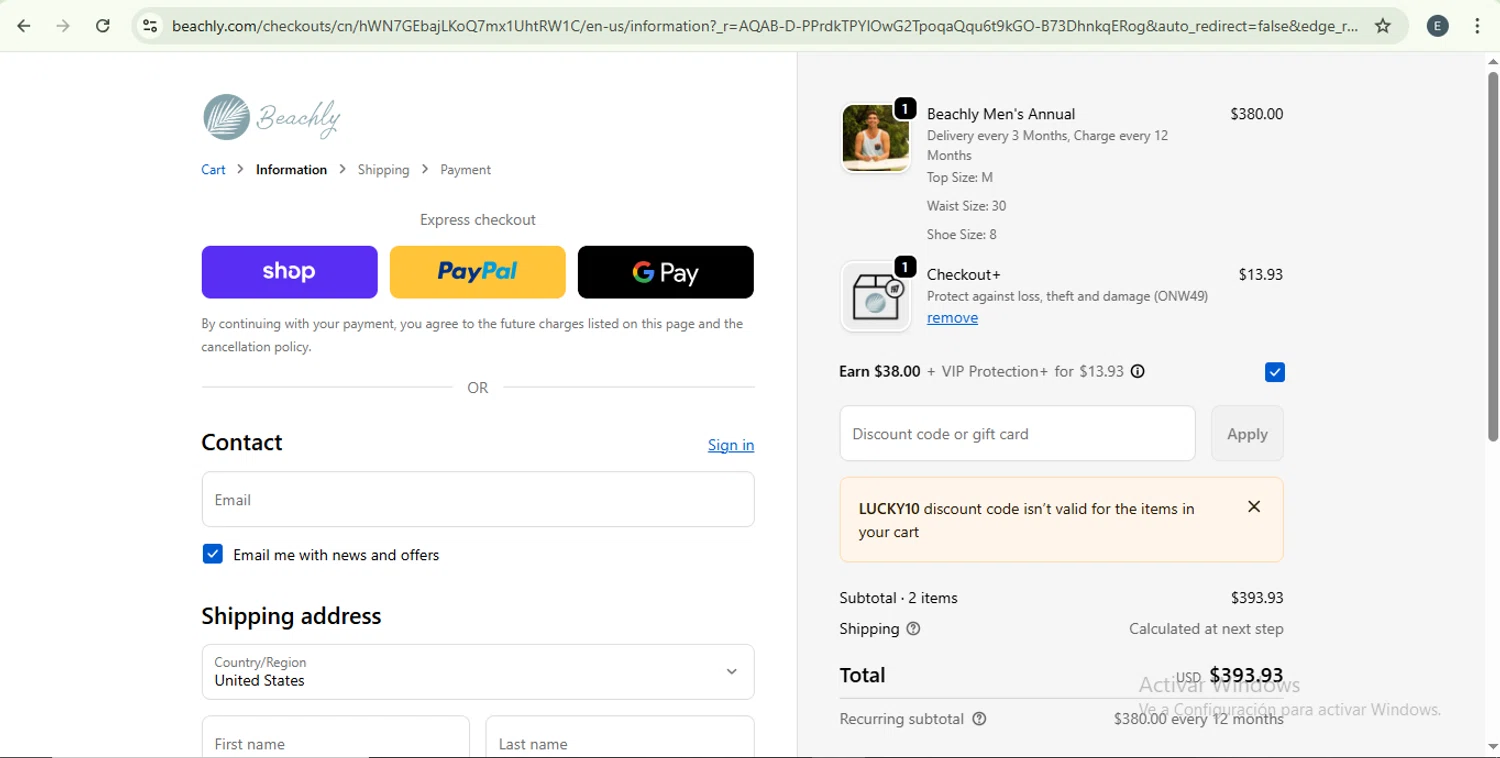1500x758 pixels.
Task: Click 'Subtotal · 2 items' label
Action: 898,598
